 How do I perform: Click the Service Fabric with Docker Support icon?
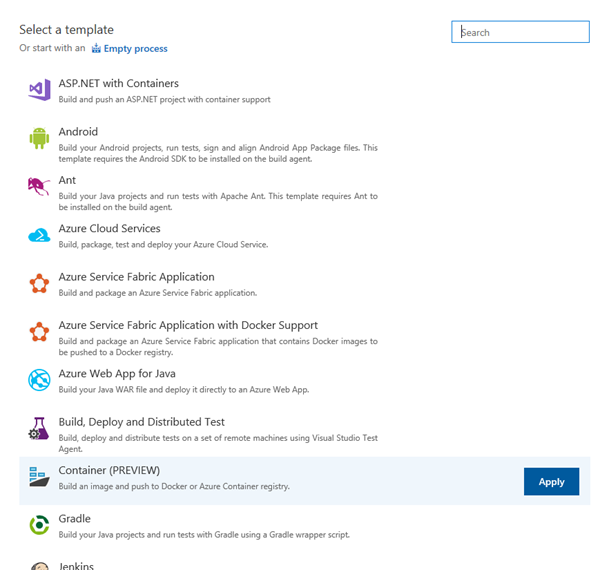coord(39,332)
